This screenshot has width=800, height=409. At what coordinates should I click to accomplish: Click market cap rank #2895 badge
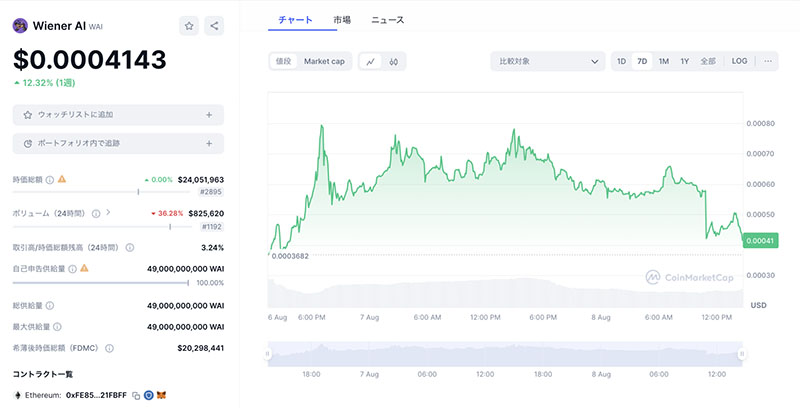pyautogui.click(x=211, y=192)
